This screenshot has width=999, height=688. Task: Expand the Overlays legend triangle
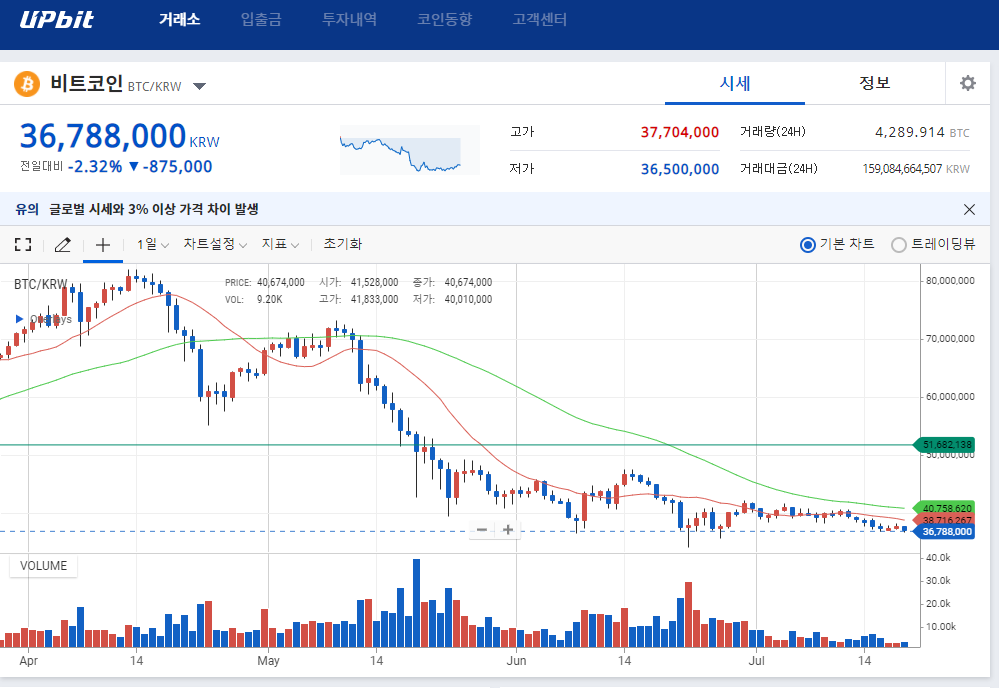(18, 319)
